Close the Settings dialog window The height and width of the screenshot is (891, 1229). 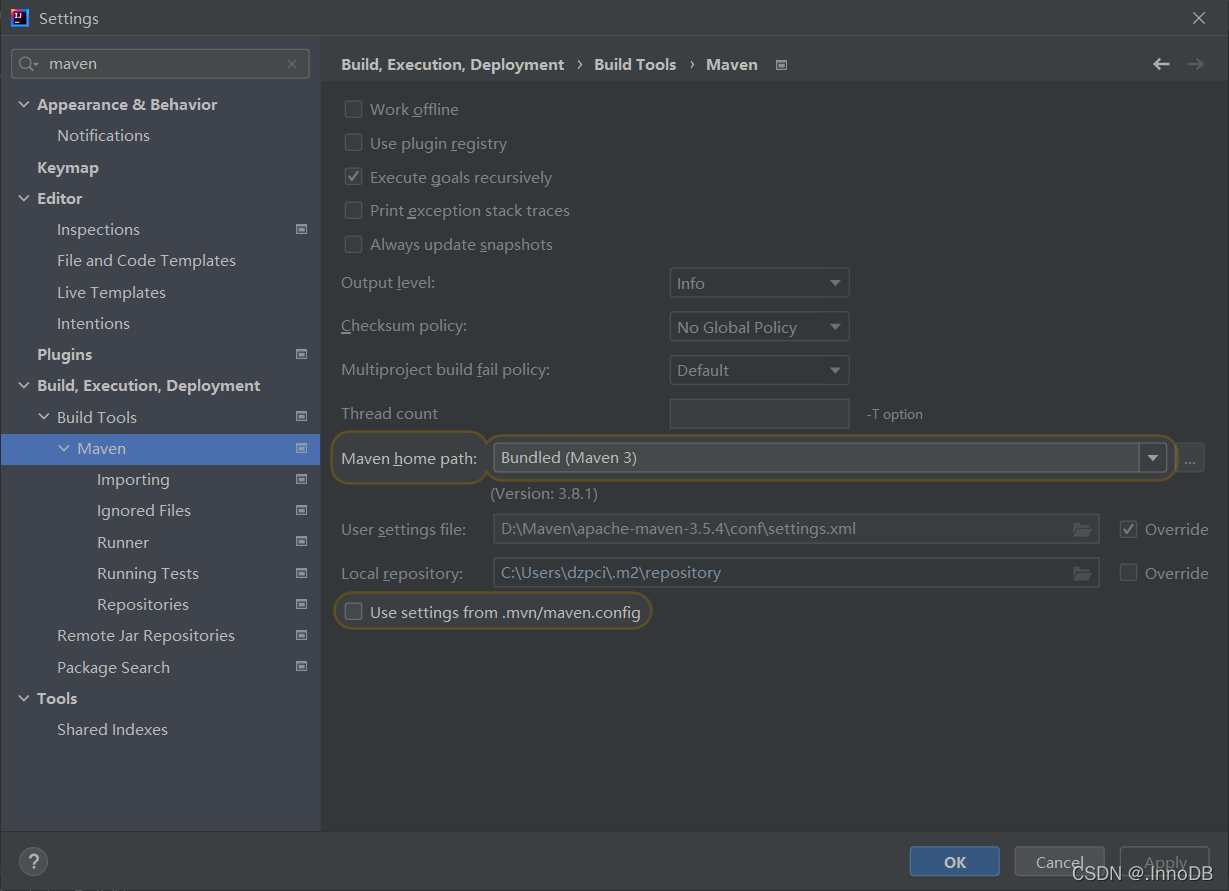point(1198,18)
